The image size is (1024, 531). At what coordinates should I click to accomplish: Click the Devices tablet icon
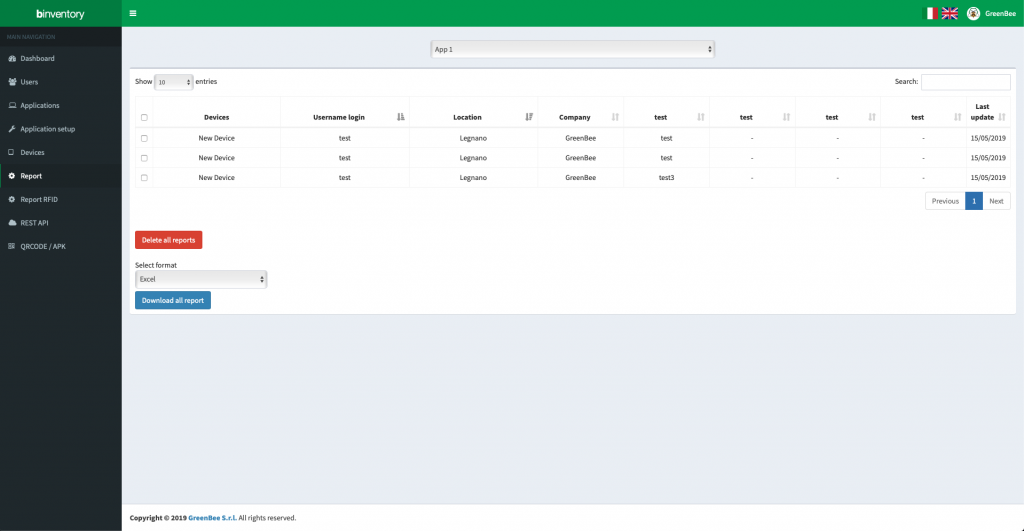point(11,152)
